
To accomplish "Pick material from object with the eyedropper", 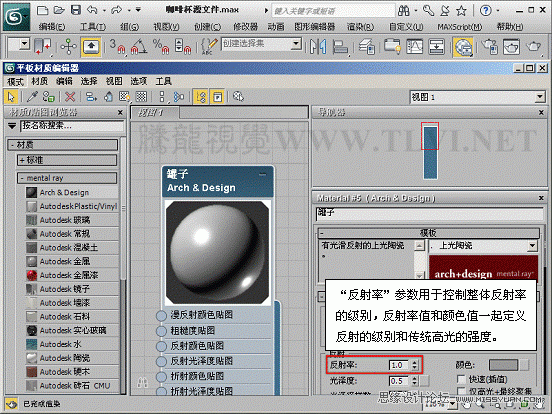I will (x=33, y=96).
